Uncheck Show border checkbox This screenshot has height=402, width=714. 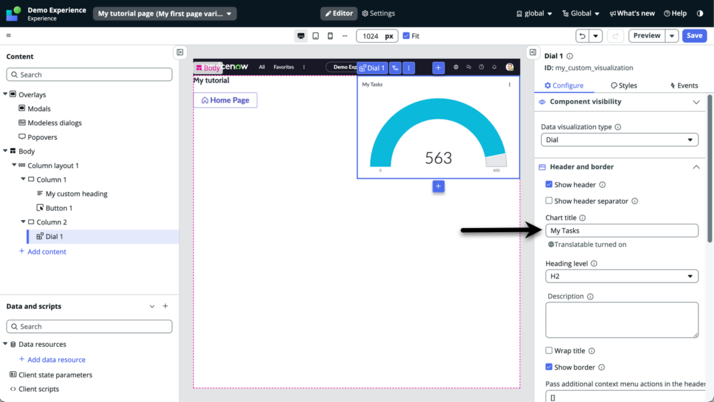tap(549, 367)
